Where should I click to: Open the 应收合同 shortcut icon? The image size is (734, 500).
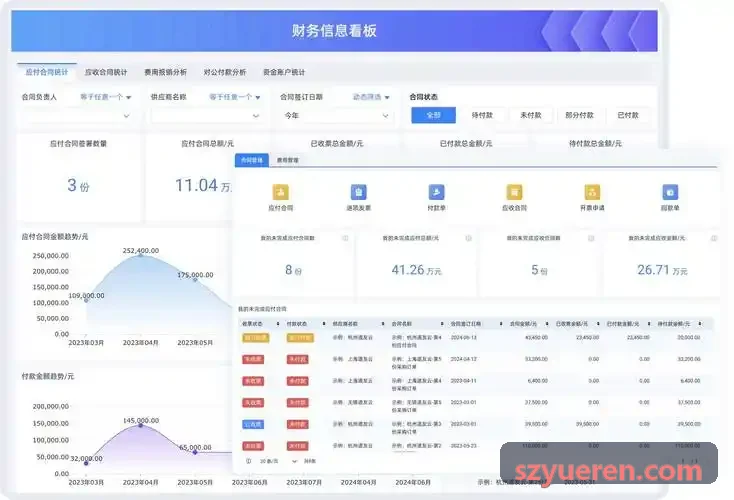[514, 192]
